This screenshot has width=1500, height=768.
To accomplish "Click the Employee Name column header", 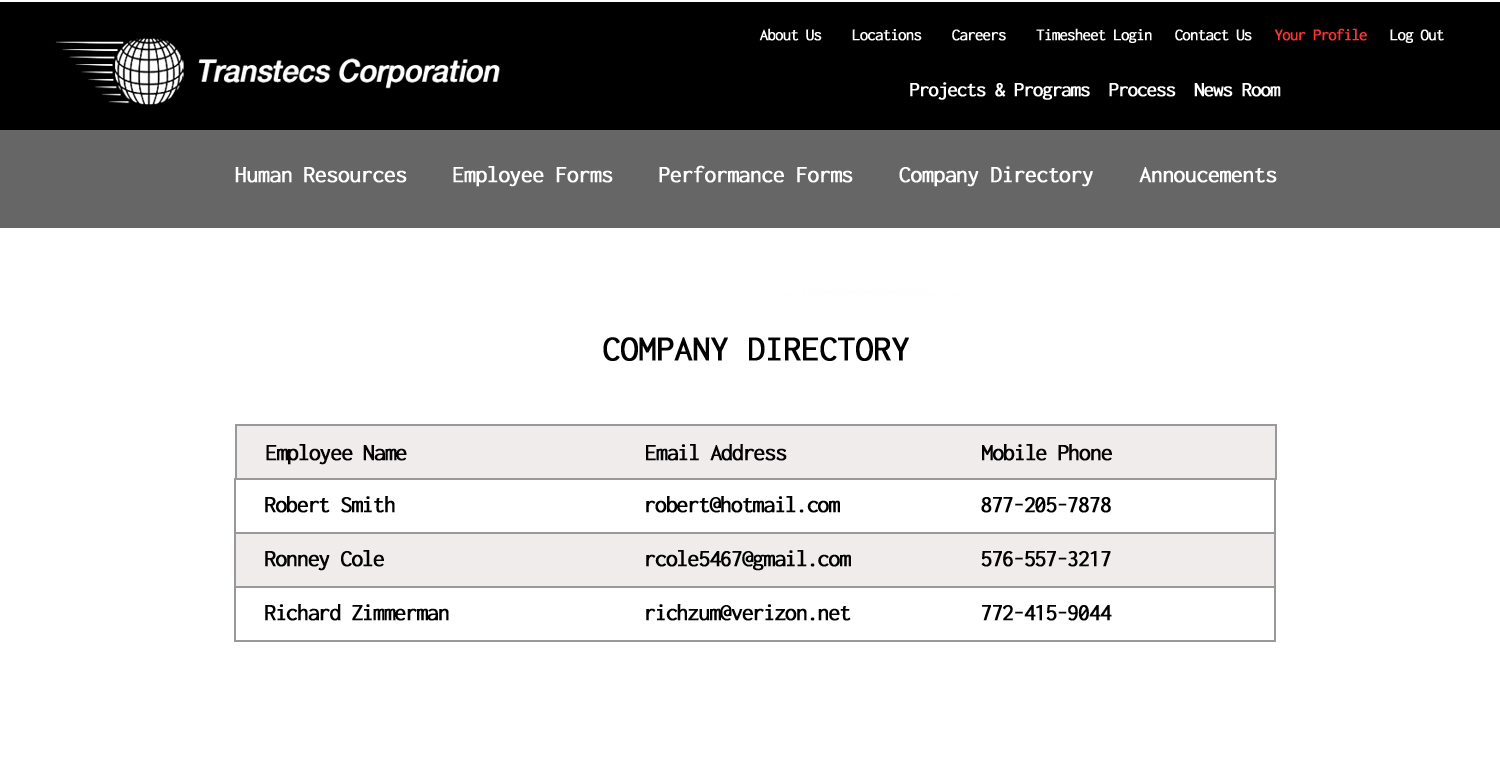I will point(335,453).
